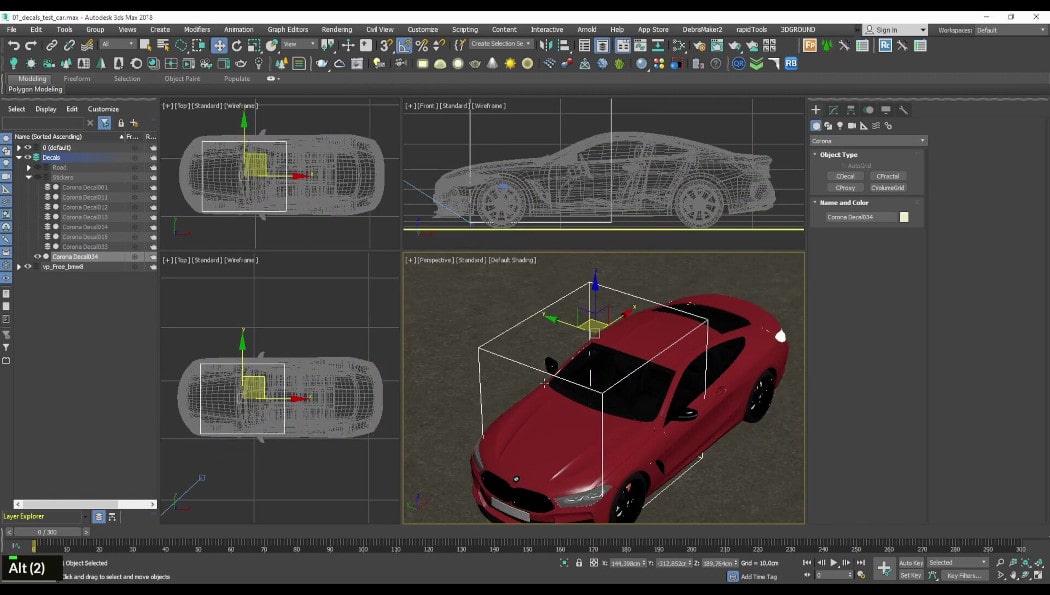Switch to the Freeform ribbon tab

tap(76, 78)
